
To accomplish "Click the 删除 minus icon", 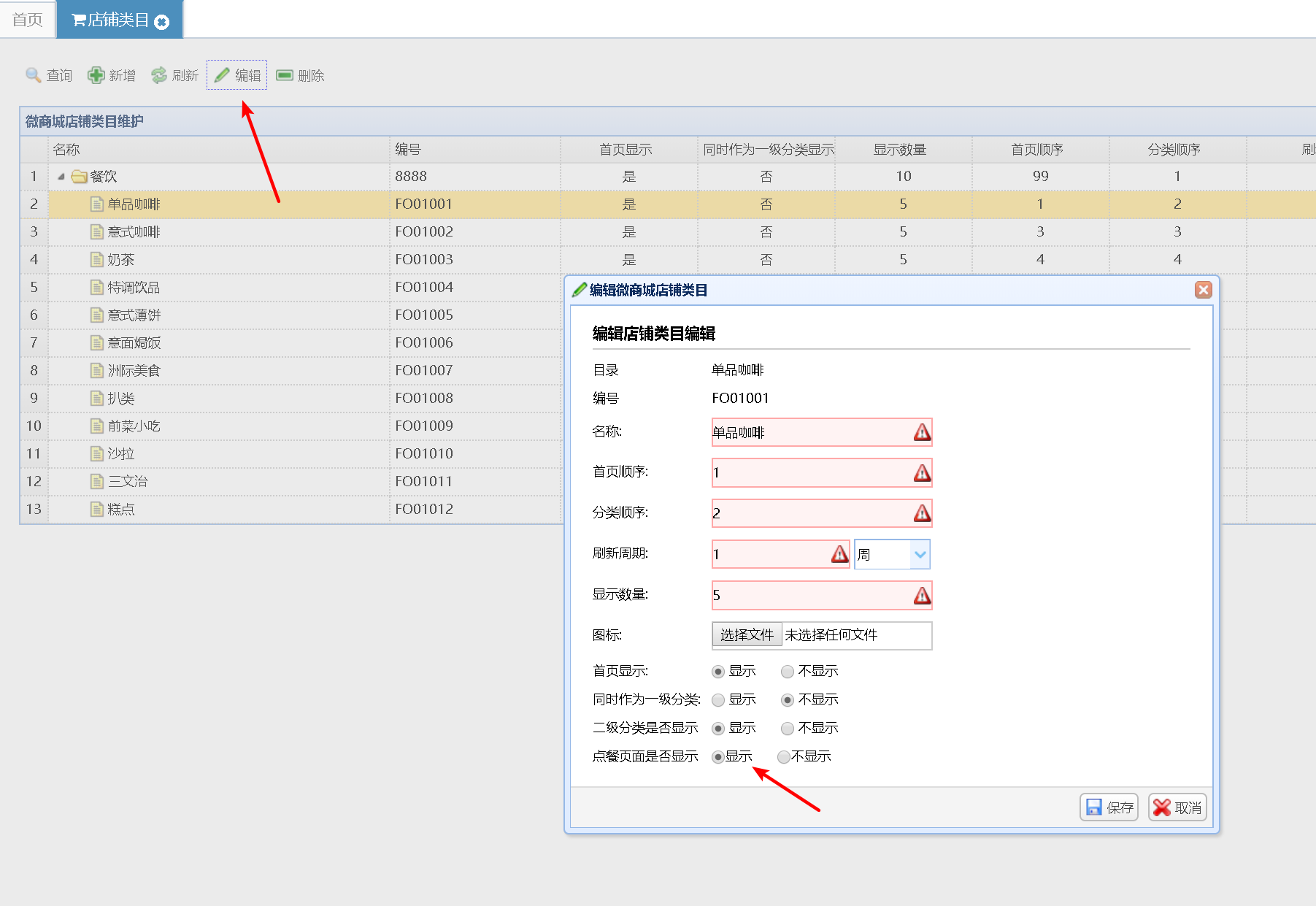I will pyautogui.click(x=285, y=75).
